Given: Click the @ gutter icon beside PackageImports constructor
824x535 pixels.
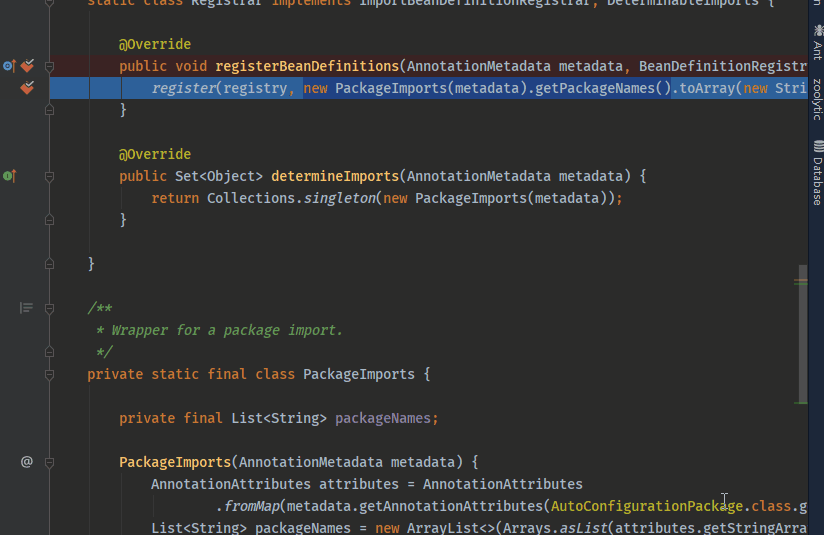Looking at the screenshot, I should [x=26, y=462].
